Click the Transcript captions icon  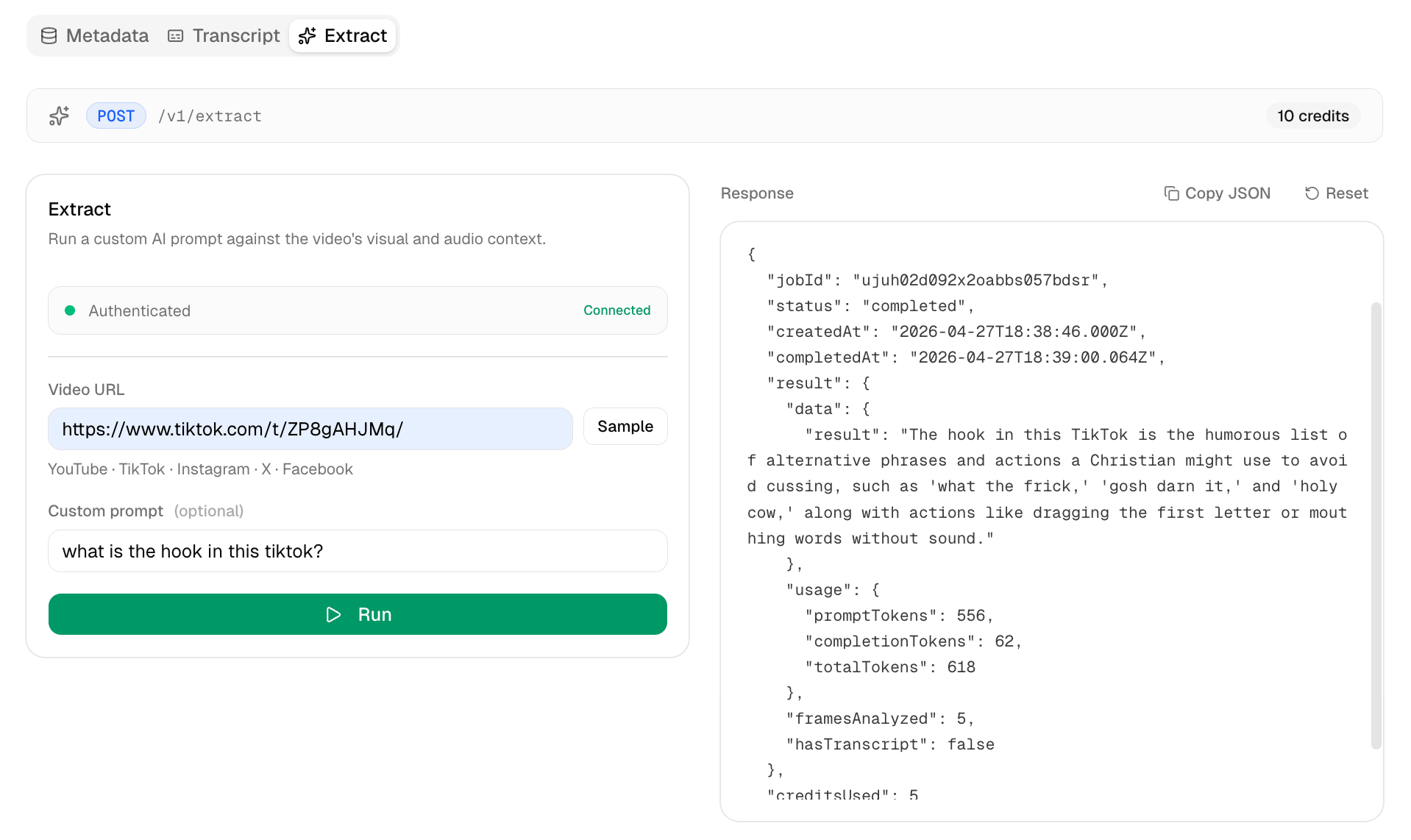click(175, 35)
